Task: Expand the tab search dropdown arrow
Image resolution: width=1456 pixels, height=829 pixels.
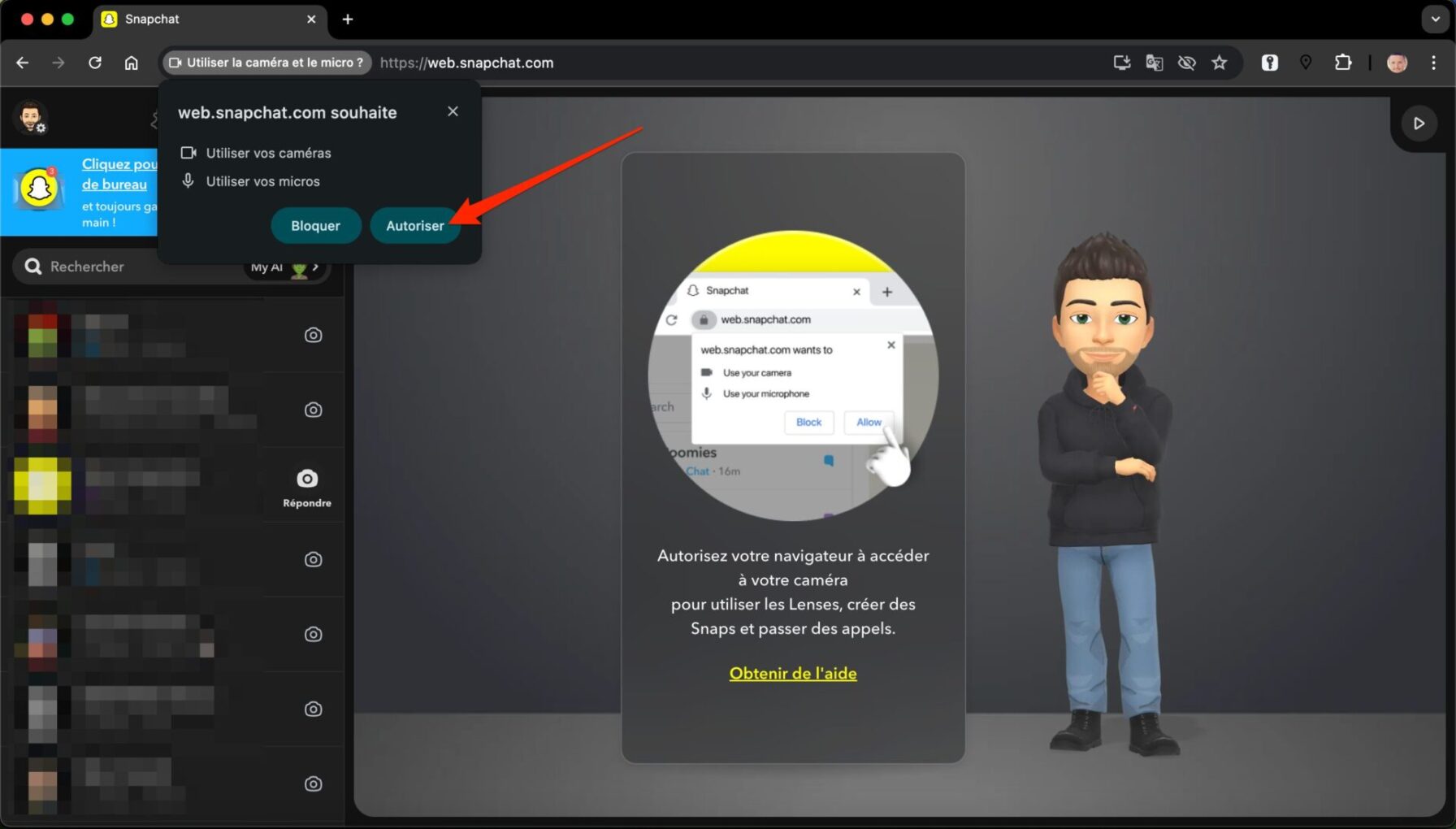Action: pos(1435,19)
